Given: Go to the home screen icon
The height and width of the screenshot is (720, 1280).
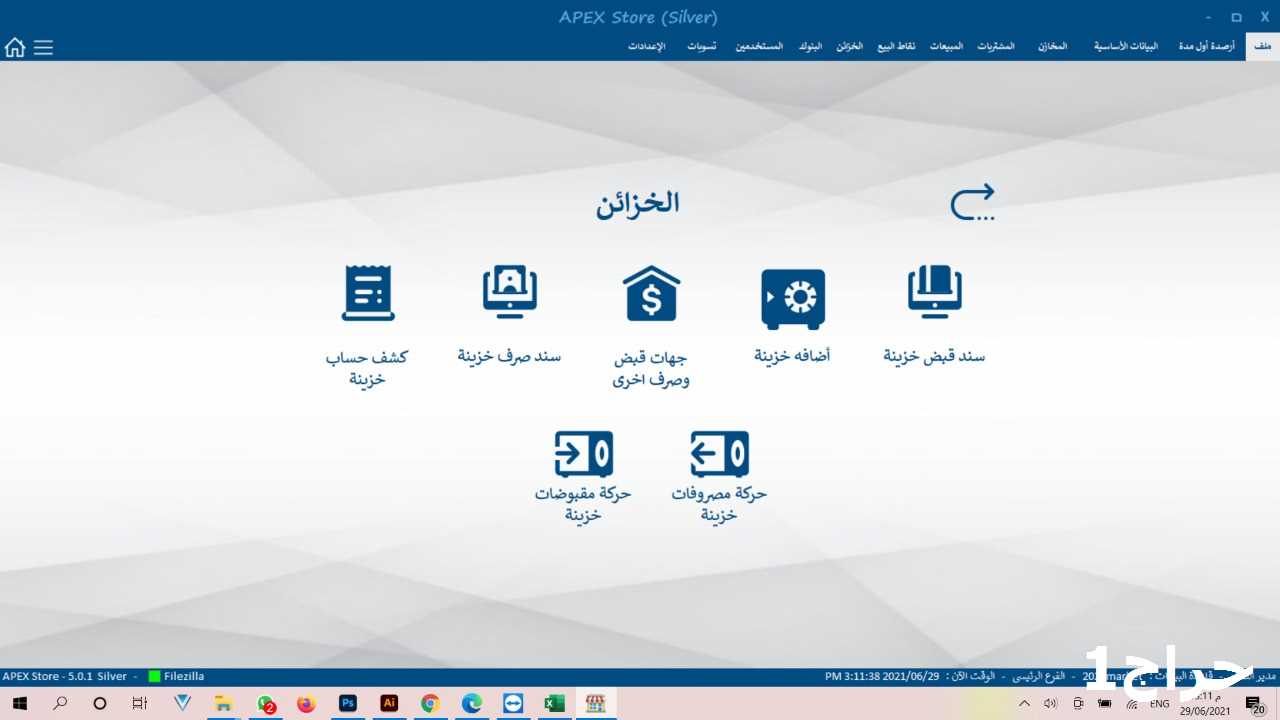Looking at the screenshot, I should coord(15,47).
